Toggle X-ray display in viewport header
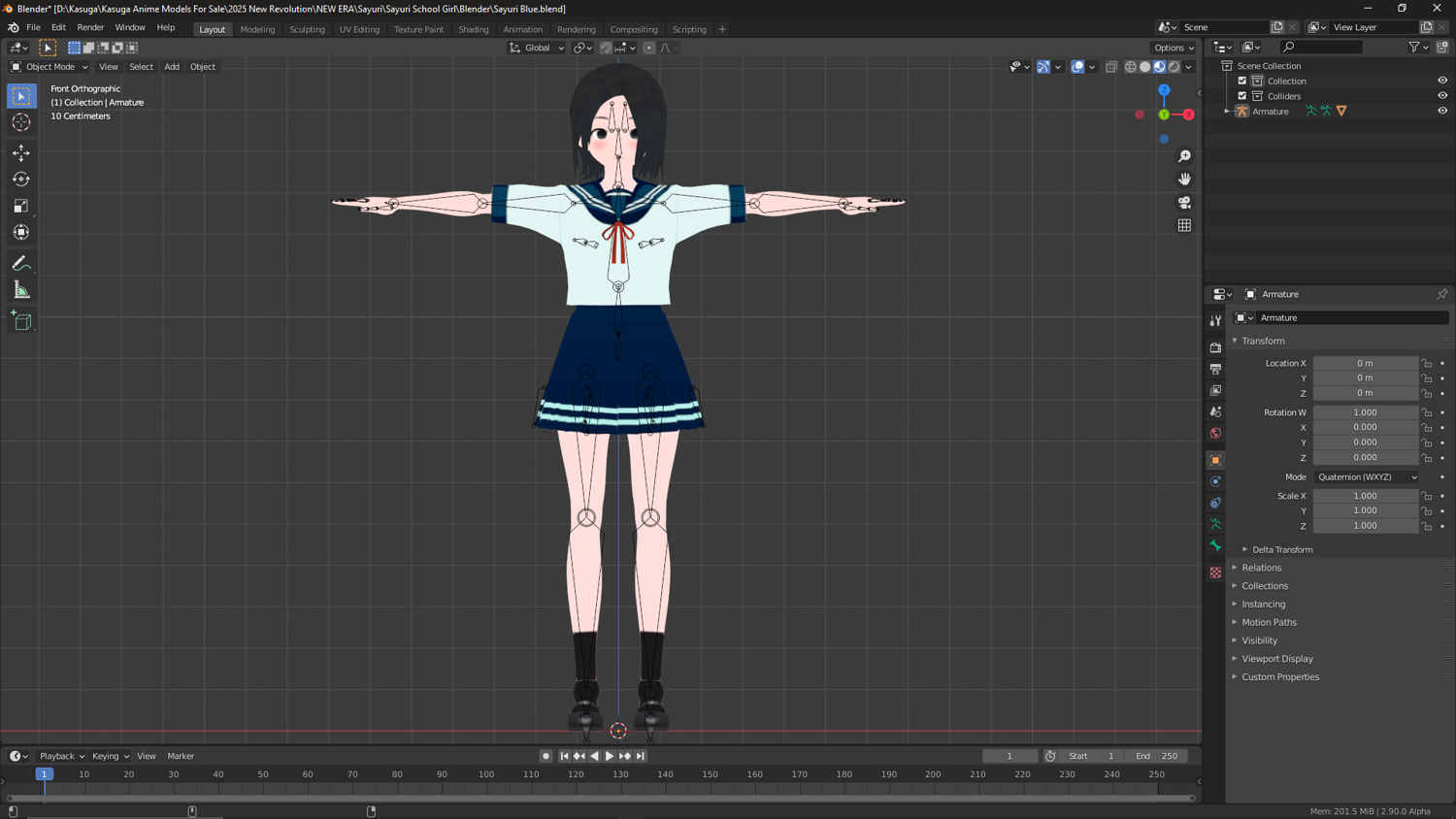1456x819 pixels. (x=1111, y=67)
